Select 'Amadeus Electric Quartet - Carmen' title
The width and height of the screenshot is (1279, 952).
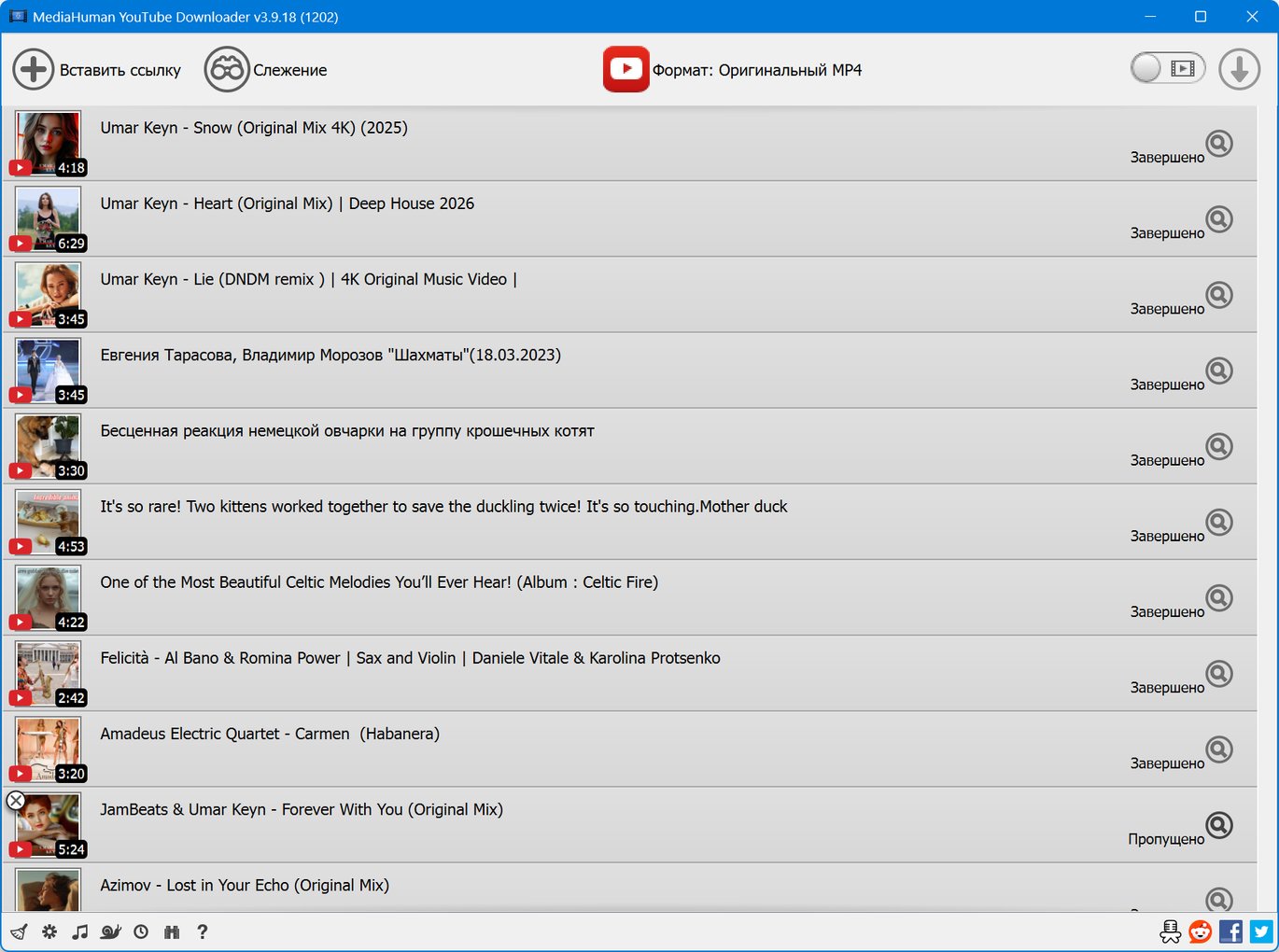click(x=270, y=734)
